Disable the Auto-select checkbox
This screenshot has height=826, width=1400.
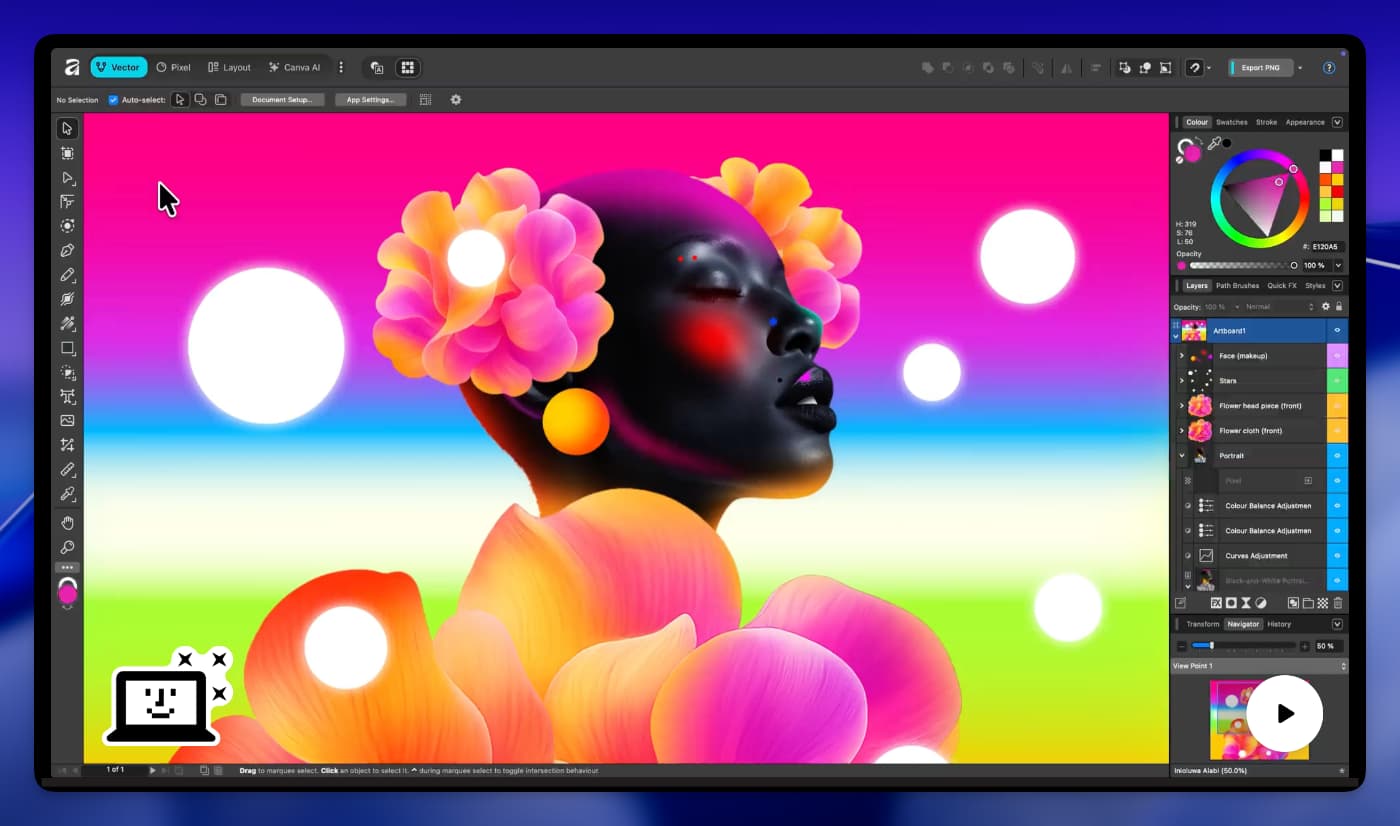coord(113,99)
